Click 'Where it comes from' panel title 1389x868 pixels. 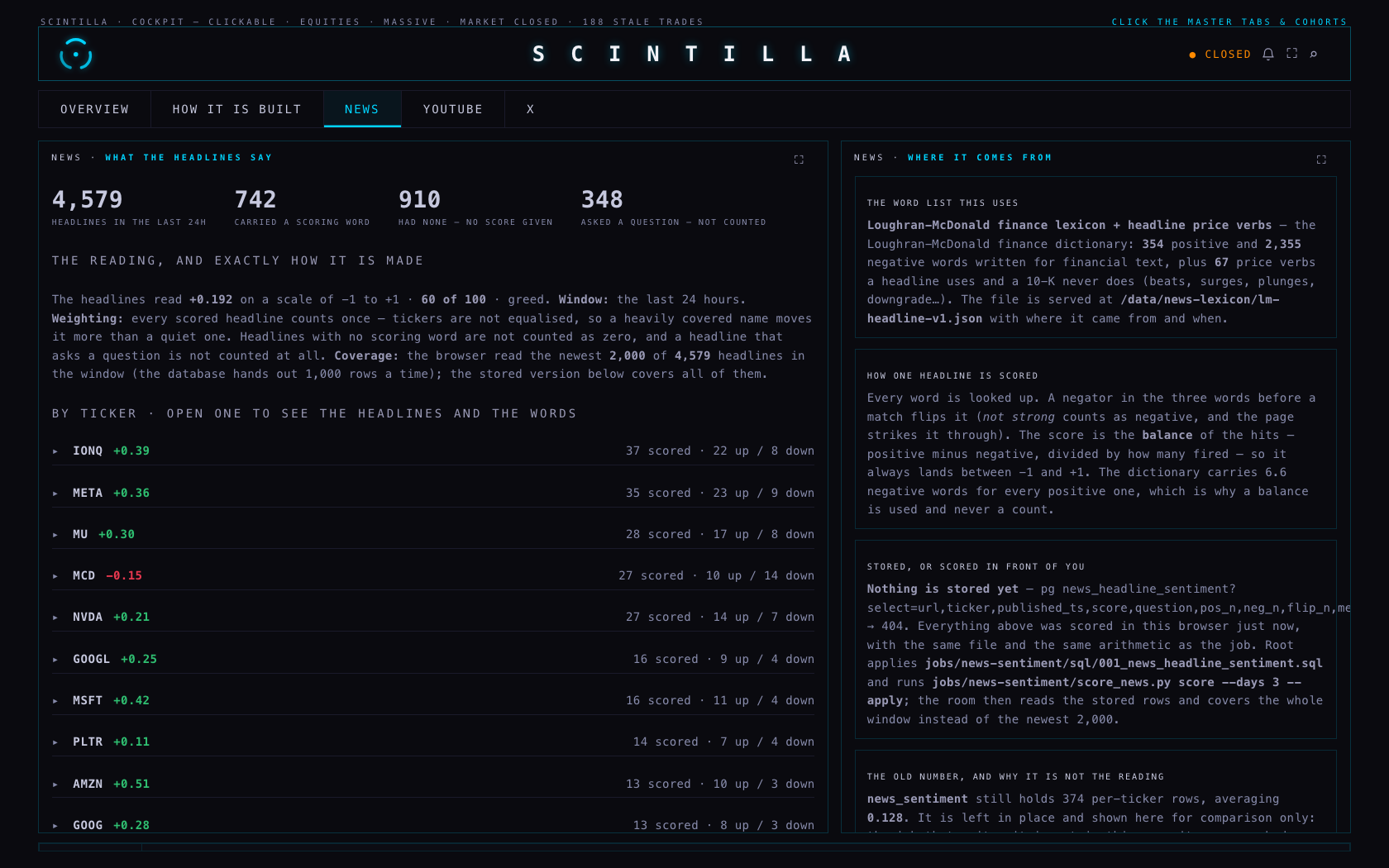(980, 157)
